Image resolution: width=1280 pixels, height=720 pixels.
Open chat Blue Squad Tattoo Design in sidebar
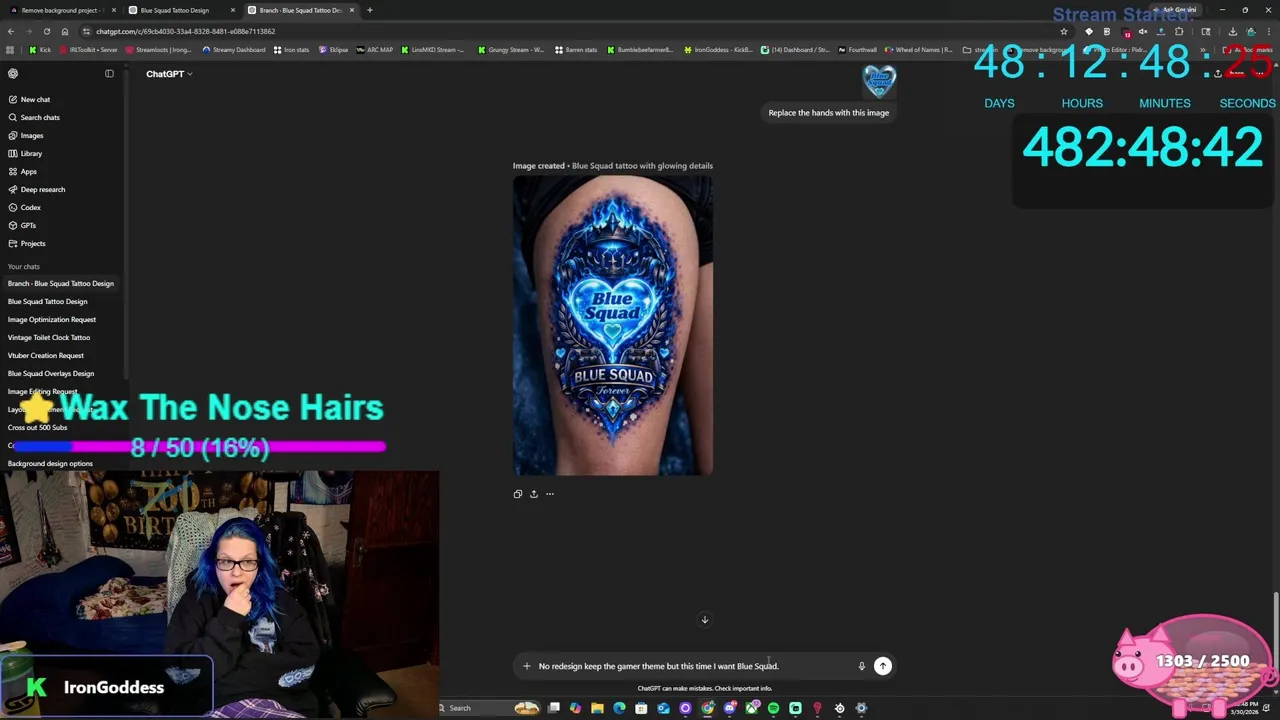coord(48,301)
